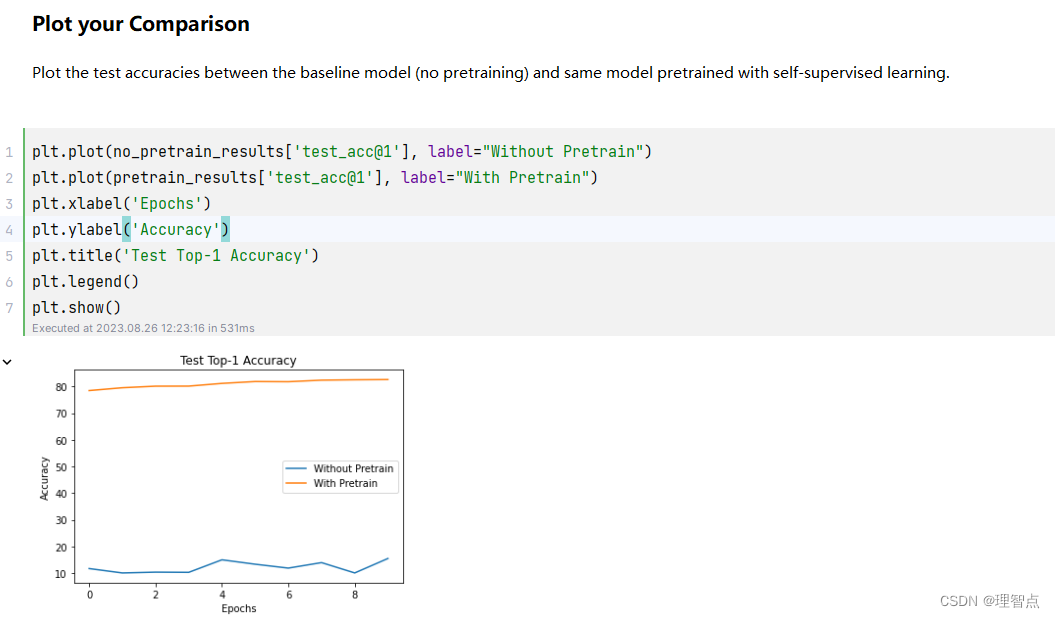Click orange 'With Pretrain' legend swatch
1055x618 pixels.
[x=296, y=484]
